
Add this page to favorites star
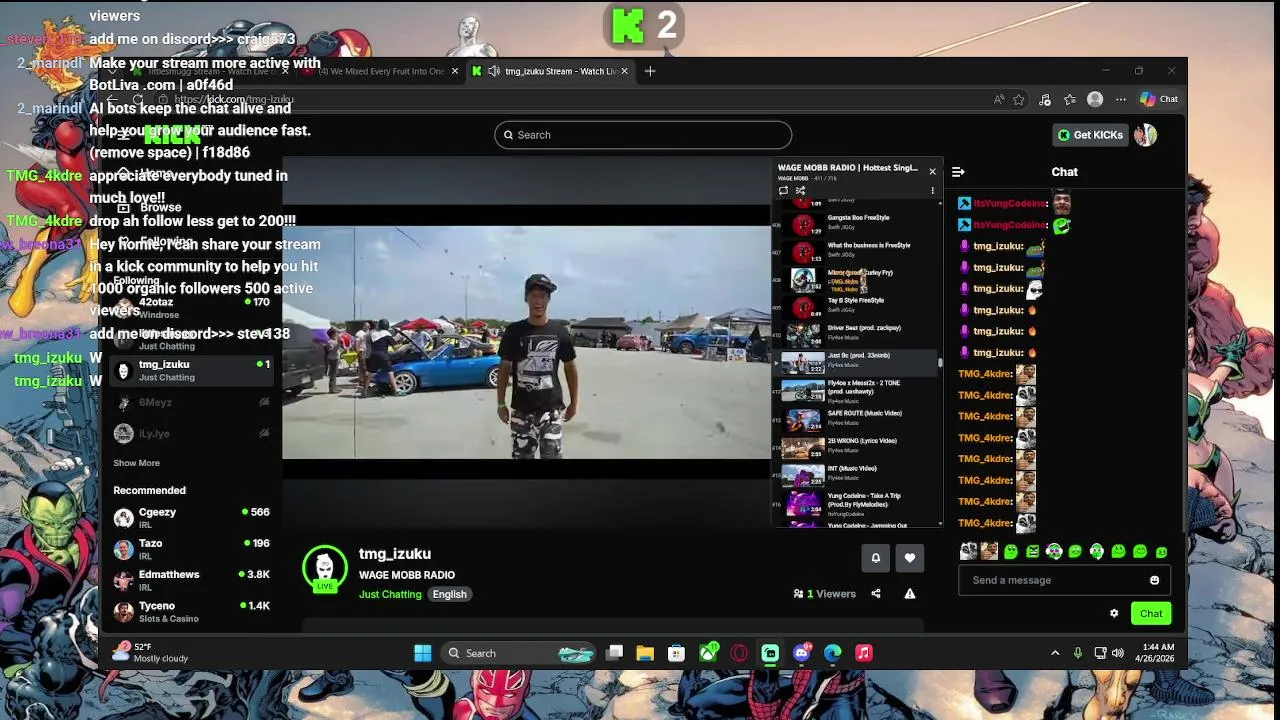pyautogui.click(x=1019, y=99)
